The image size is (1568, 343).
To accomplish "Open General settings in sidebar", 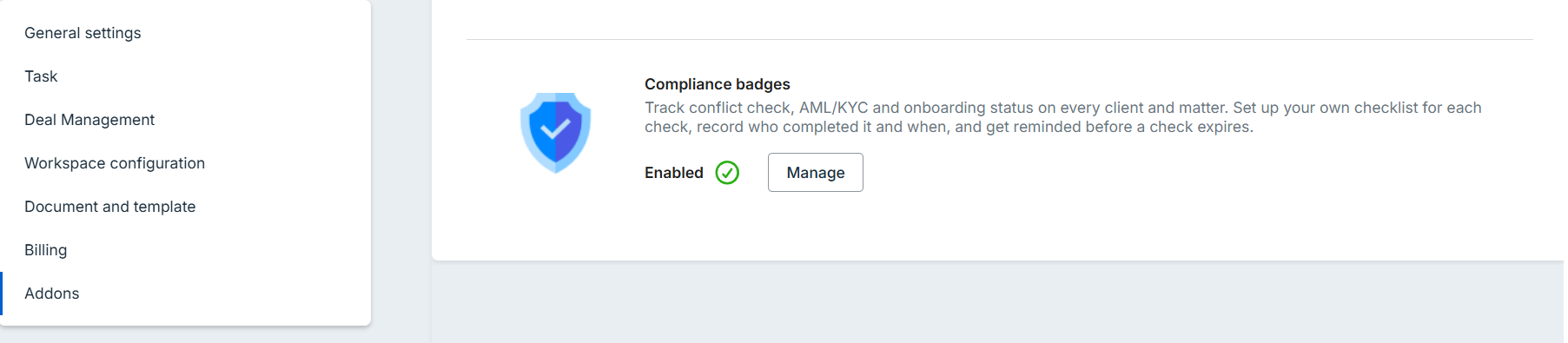I will pos(83,33).
